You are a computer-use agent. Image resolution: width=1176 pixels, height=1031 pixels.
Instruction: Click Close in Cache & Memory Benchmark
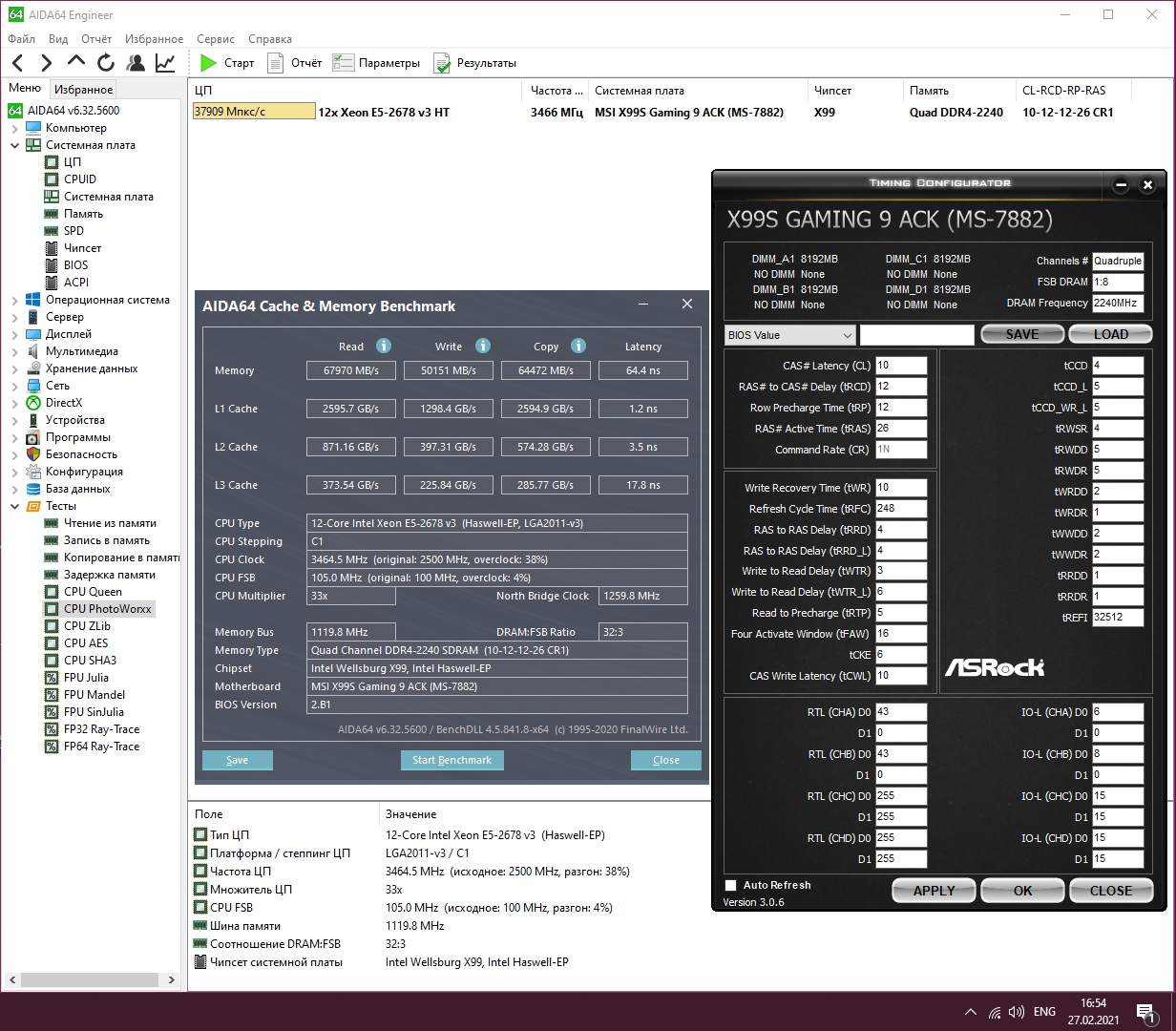click(666, 760)
